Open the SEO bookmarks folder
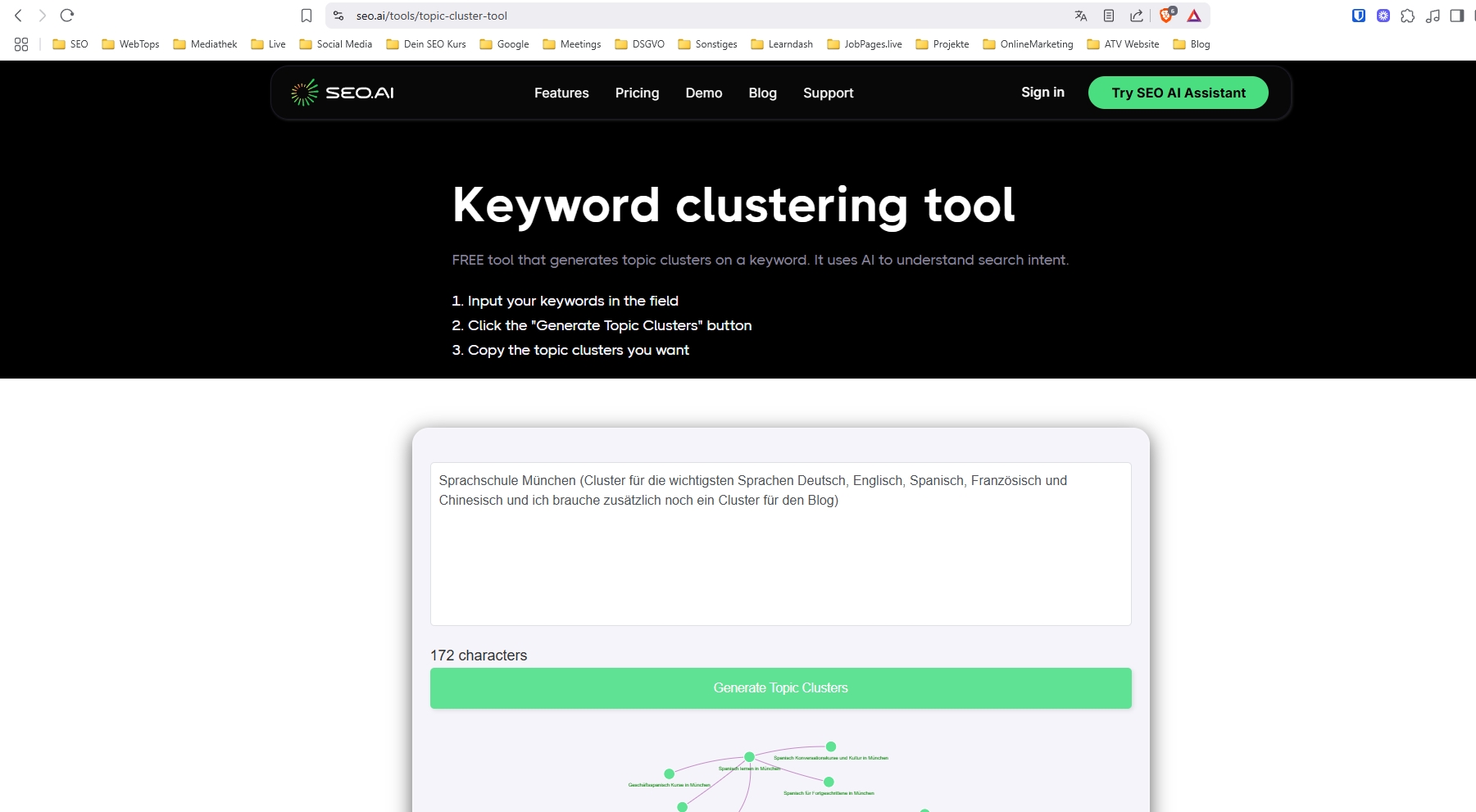The height and width of the screenshot is (812, 1476). point(70,44)
